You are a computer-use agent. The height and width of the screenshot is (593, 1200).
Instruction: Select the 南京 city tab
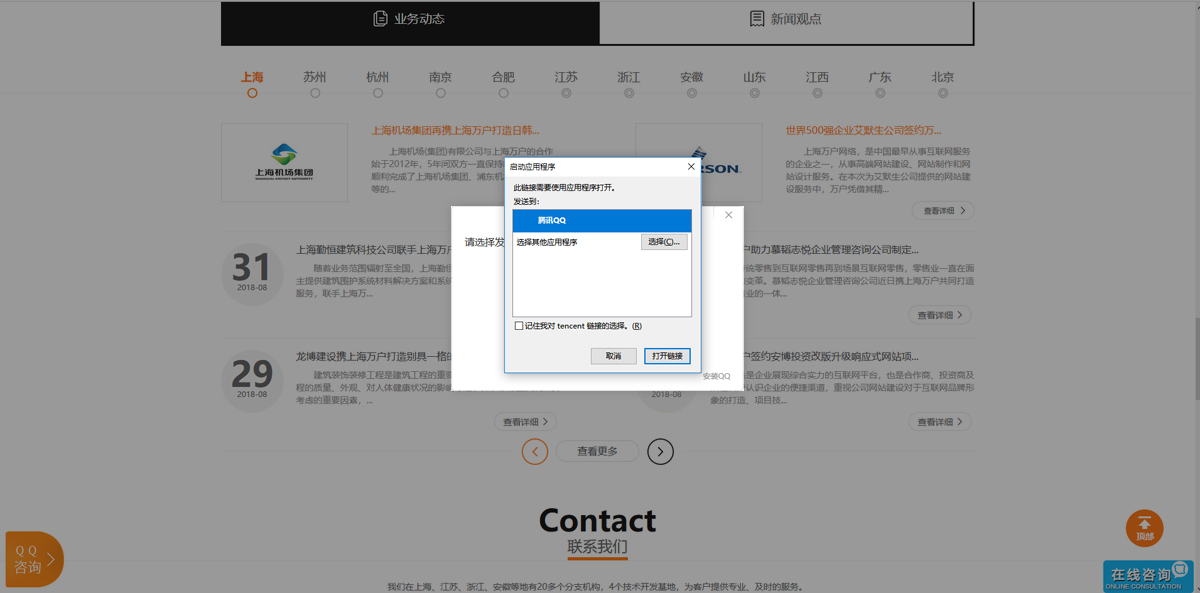(x=440, y=77)
